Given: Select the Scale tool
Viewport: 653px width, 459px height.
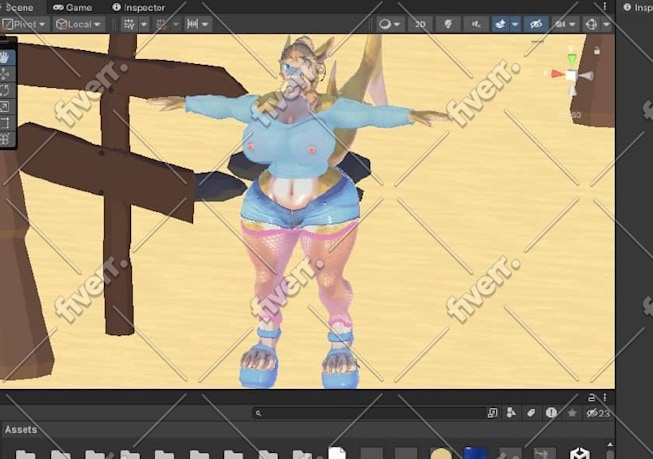Looking at the screenshot, I should [5, 107].
